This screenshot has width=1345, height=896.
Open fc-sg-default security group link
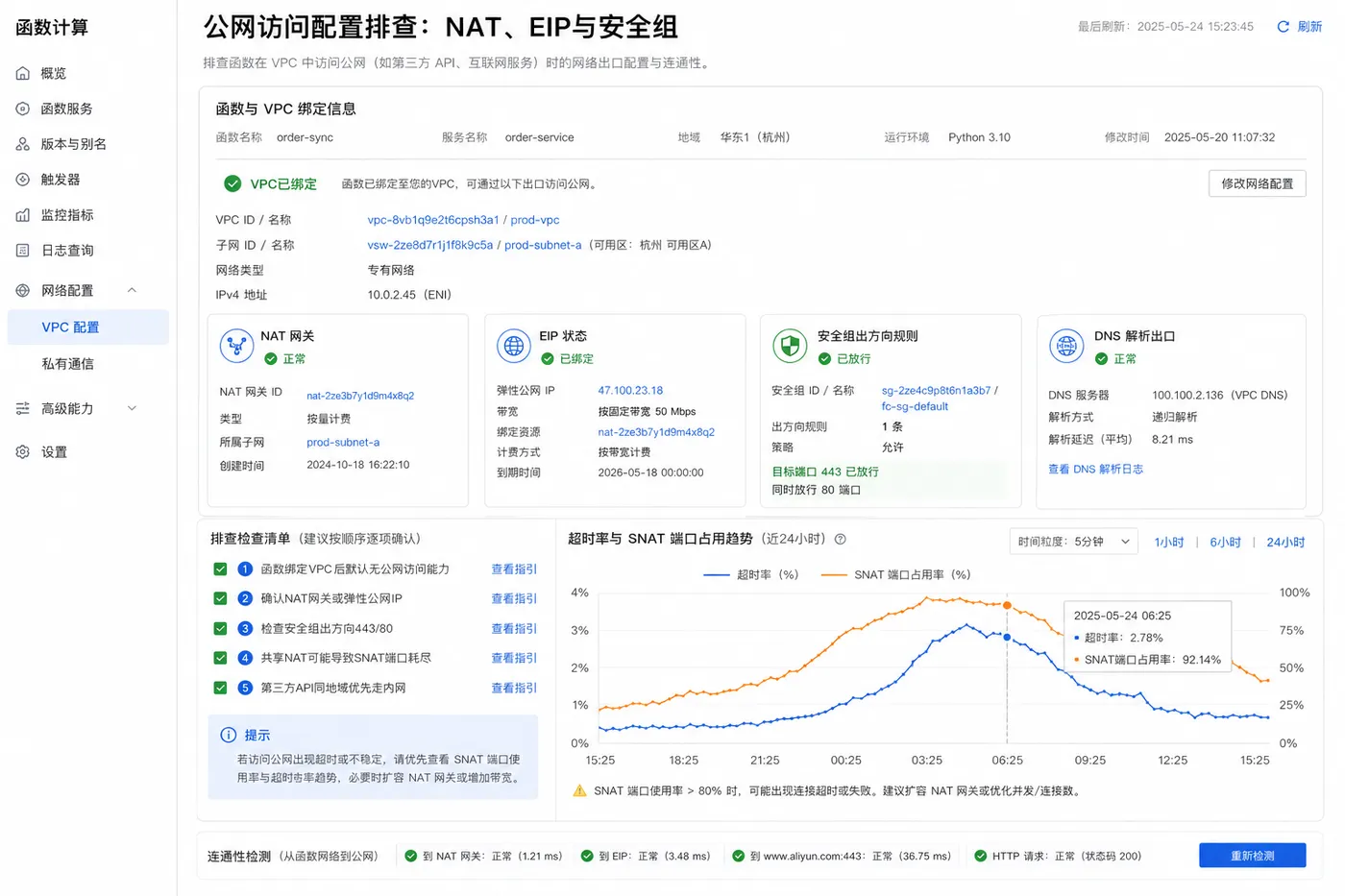pyautogui.click(x=915, y=406)
